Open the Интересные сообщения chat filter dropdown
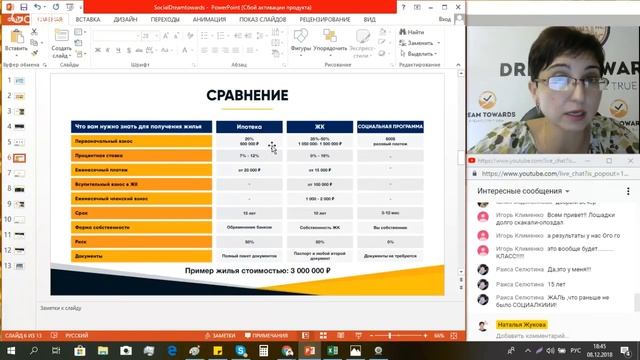This screenshot has width=640, height=360. pyautogui.click(x=523, y=191)
